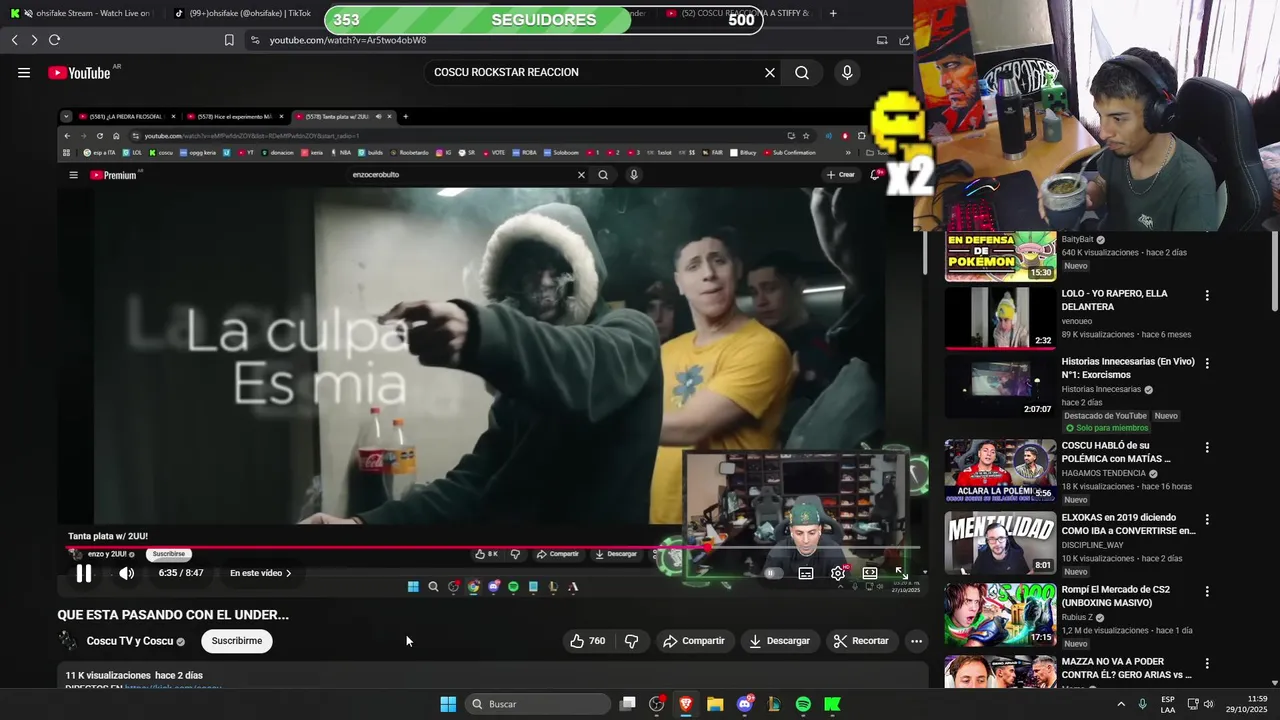Switch to theater mode
The width and height of the screenshot is (1280, 720).
click(x=870, y=573)
